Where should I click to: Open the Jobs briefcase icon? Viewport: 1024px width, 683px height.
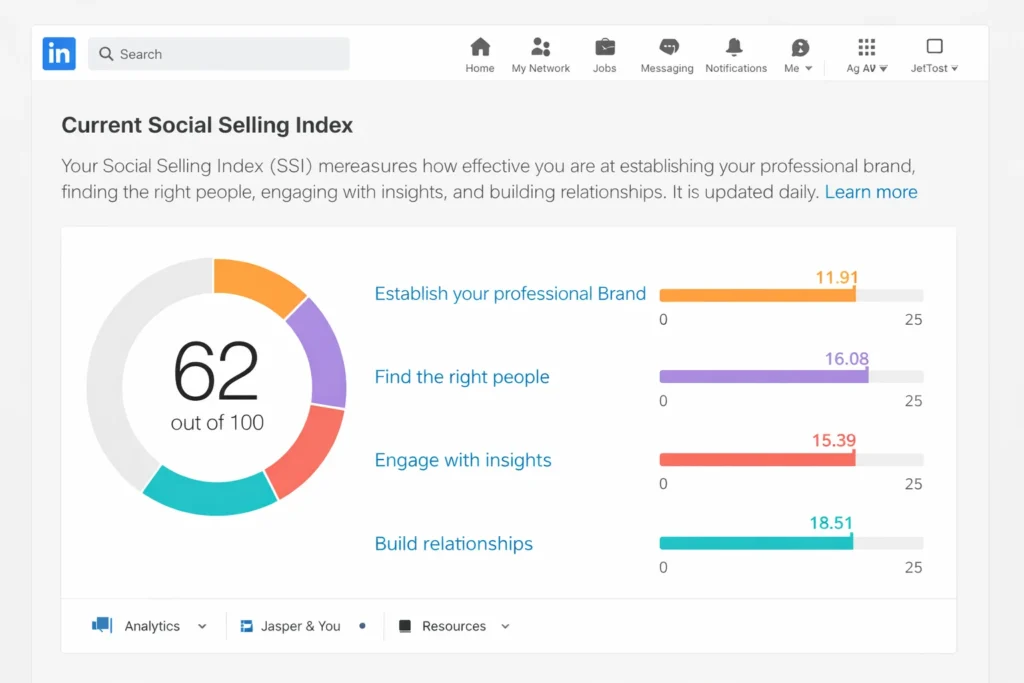coord(604,47)
